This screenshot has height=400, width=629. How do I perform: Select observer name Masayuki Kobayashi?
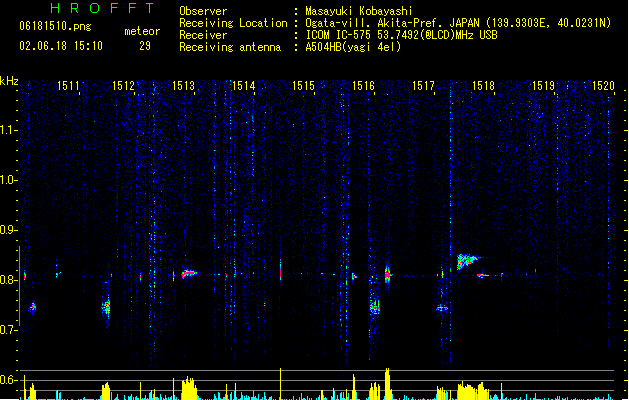(x=359, y=11)
